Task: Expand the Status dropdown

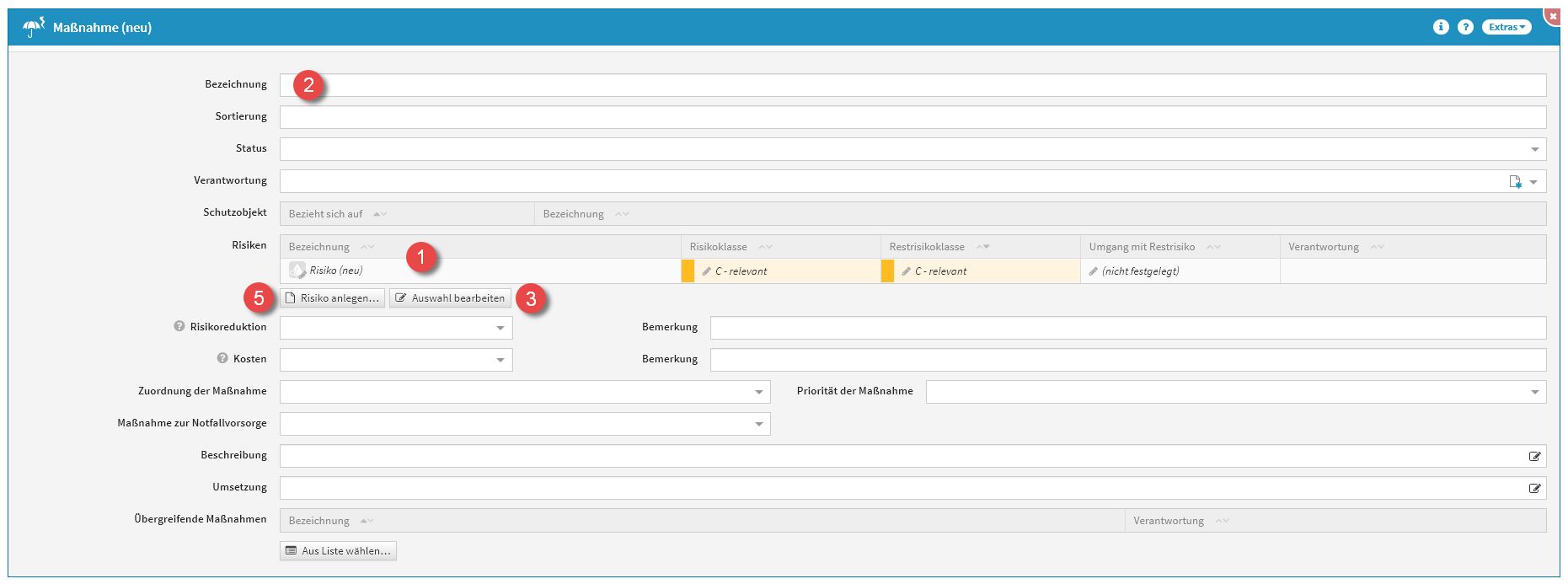Action: coord(1534,149)
